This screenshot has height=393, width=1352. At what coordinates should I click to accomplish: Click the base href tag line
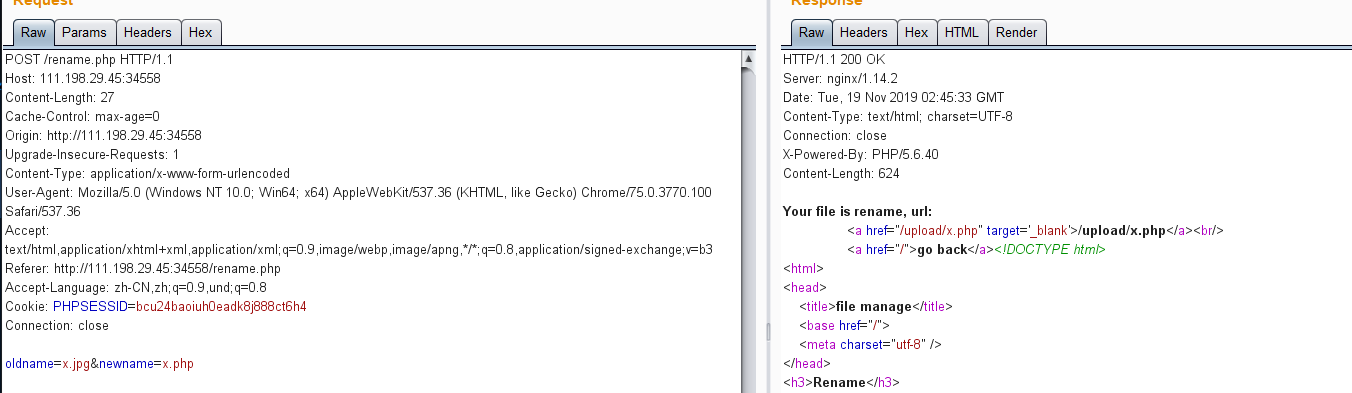point(845,326)
